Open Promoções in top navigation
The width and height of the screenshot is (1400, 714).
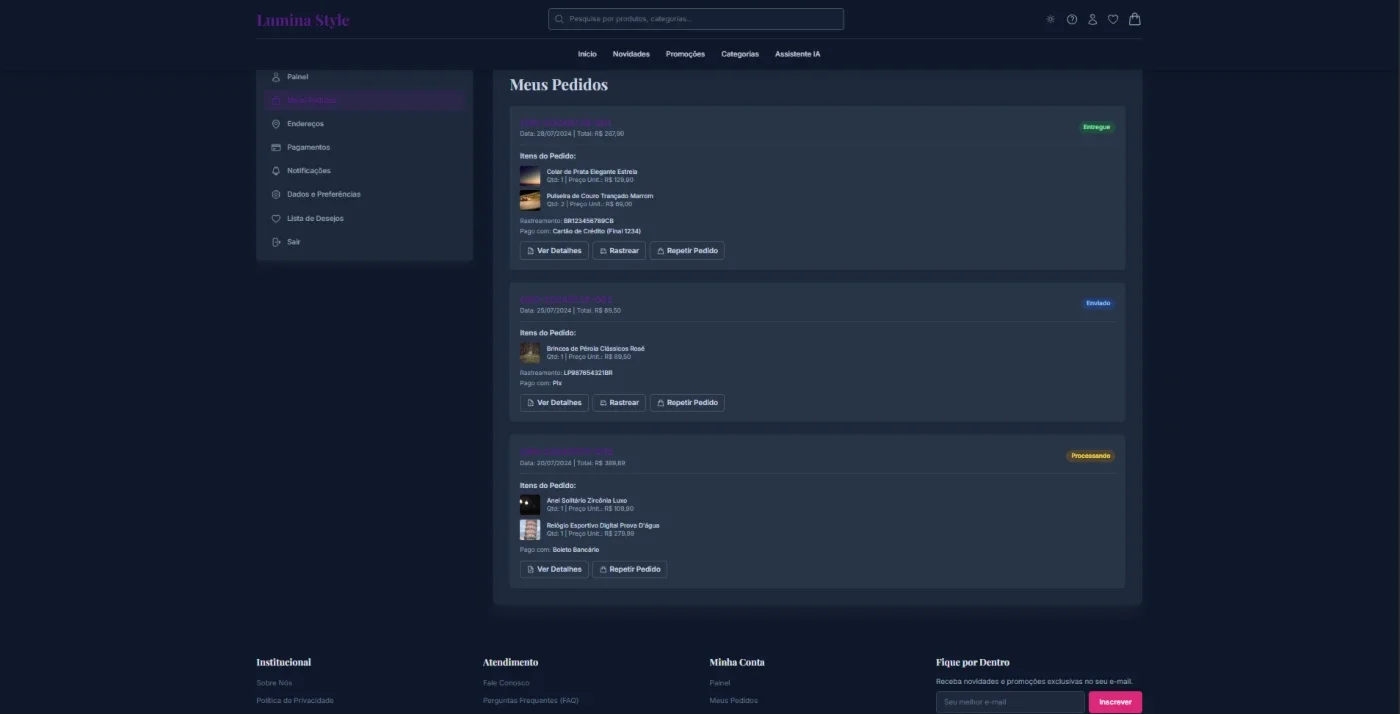coord(685,54)
